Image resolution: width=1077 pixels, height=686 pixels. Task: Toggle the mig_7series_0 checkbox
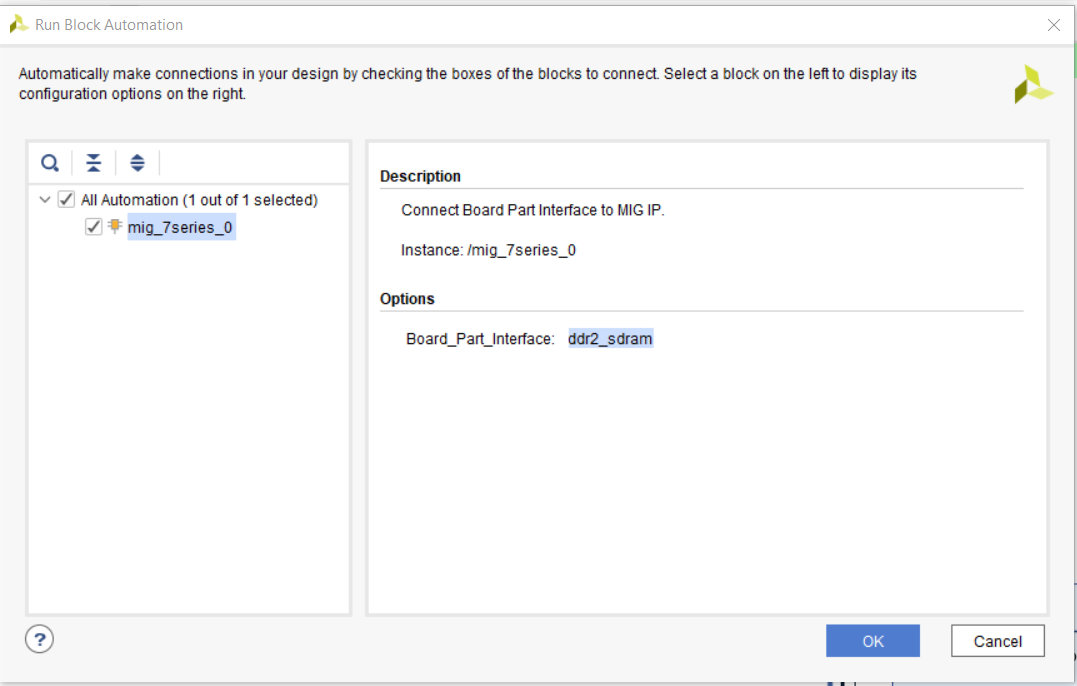[x=94, y=227]
